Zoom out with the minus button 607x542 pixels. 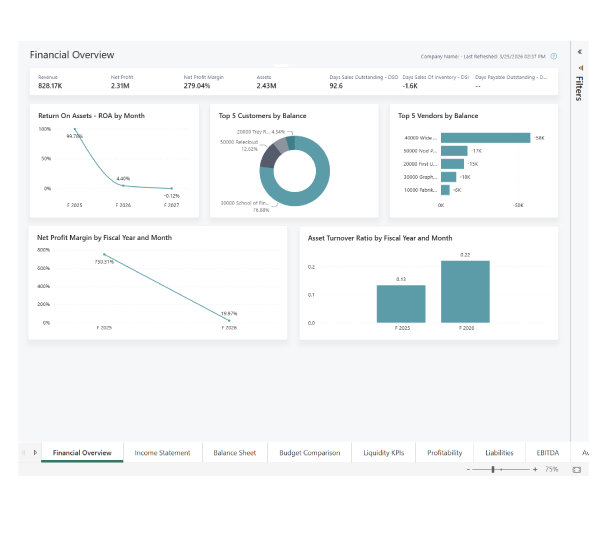(468, 469)
